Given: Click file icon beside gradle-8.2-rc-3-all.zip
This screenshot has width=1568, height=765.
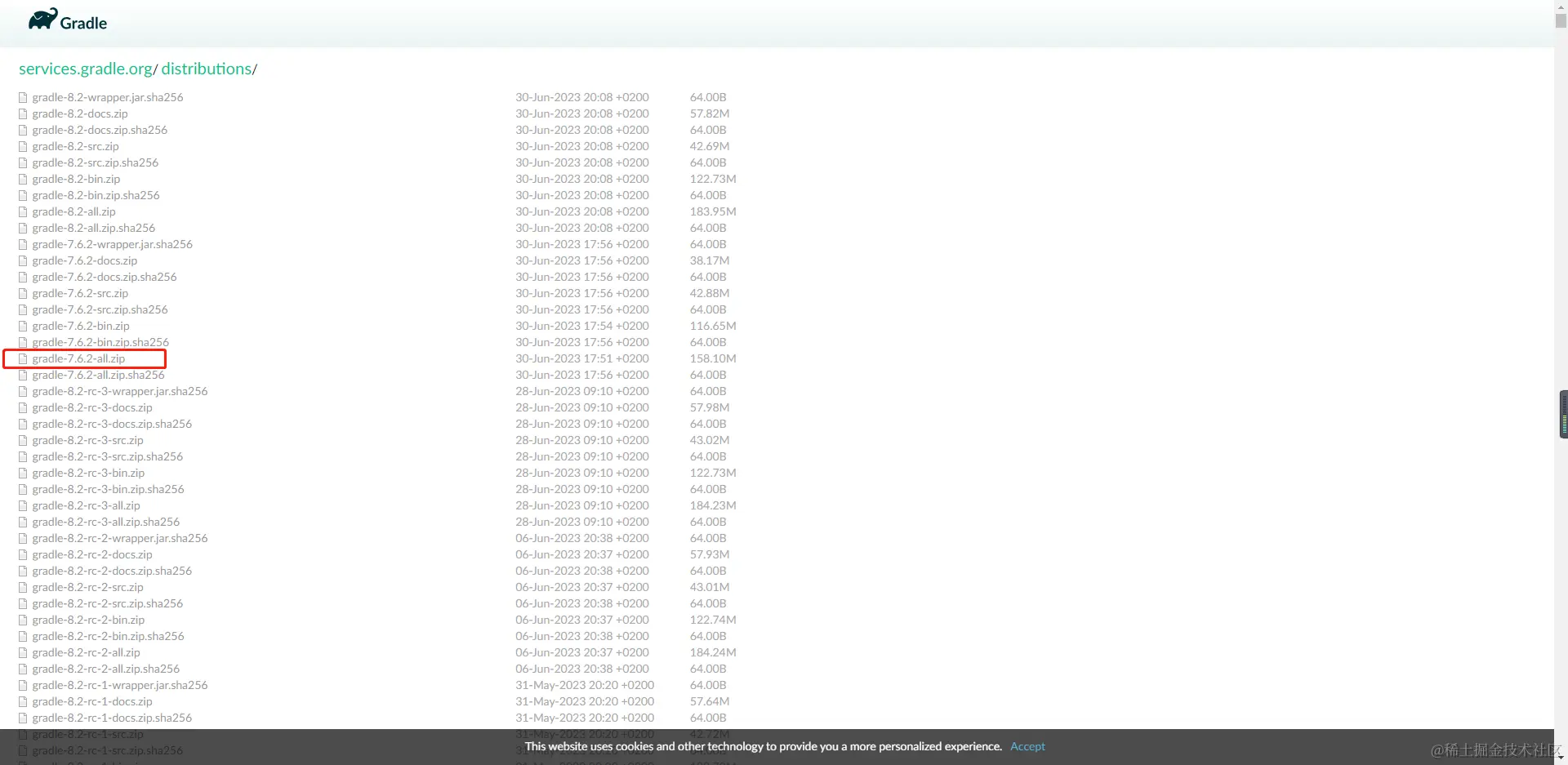Looking at the screenshot, I should [23, 505].
